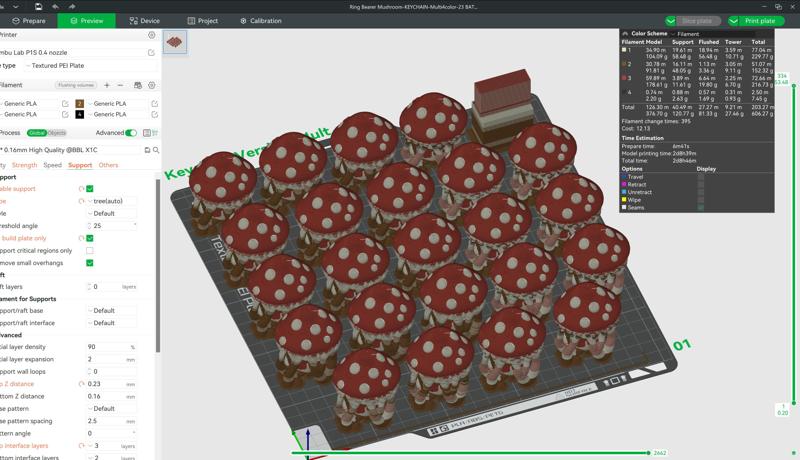Uncheck Remove small overhangs checkbox
The width and height of the screenshot is (800, 460).
pos(90,263)
